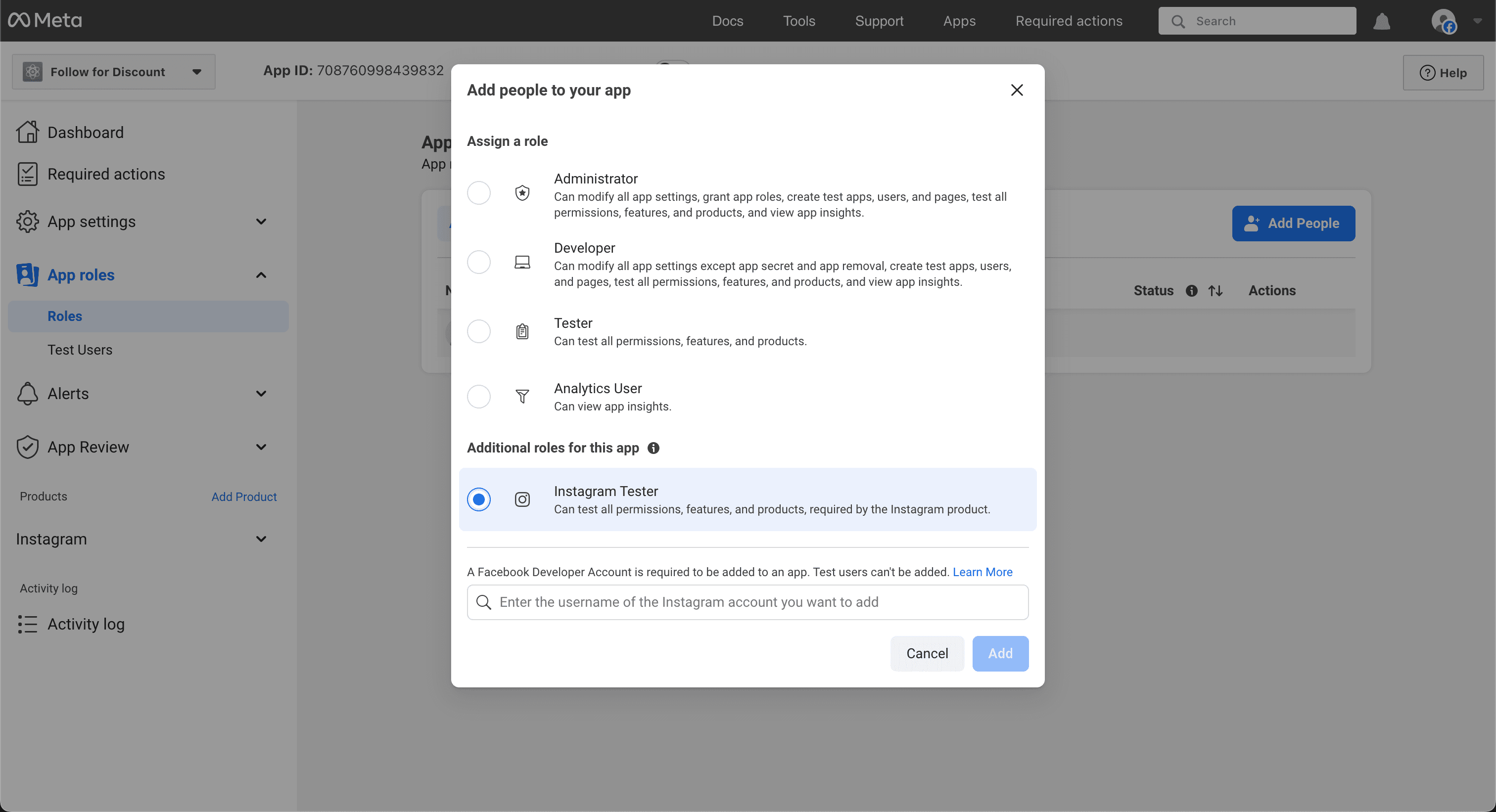
Task: Close the Add people dialog
Action: pyautogui.click(x=1016, y=90)
